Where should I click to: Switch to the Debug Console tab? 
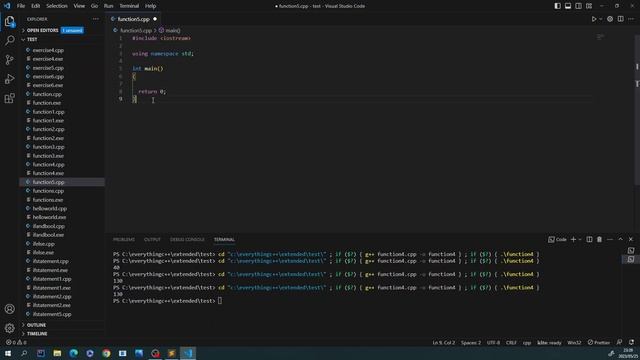coord(187,240)
